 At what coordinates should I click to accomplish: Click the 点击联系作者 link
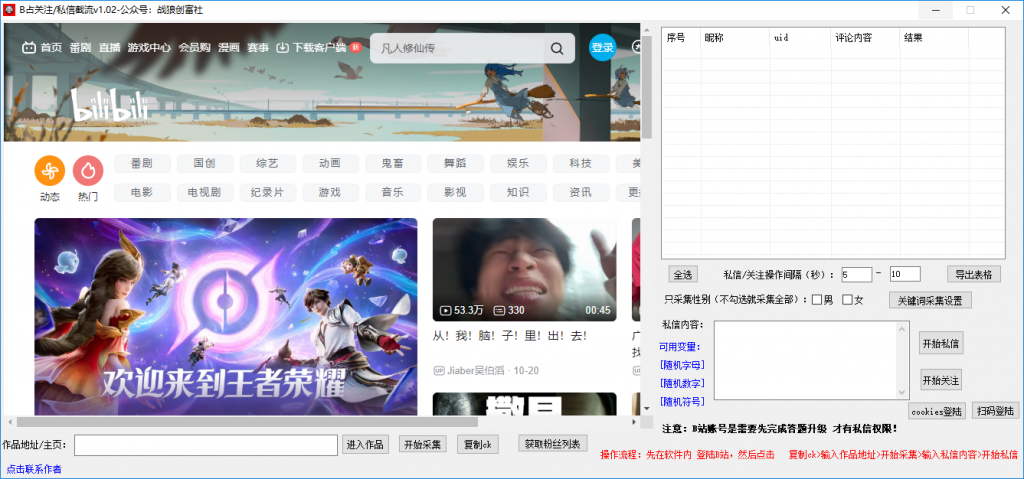point(34,469)
